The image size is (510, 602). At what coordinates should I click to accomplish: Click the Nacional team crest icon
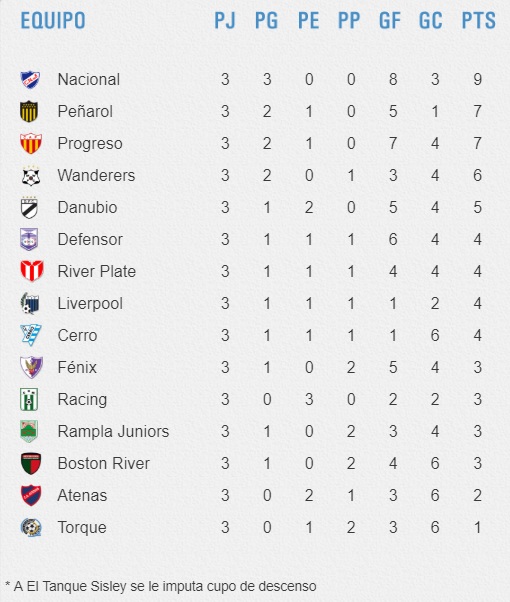[x=30, y=80]
